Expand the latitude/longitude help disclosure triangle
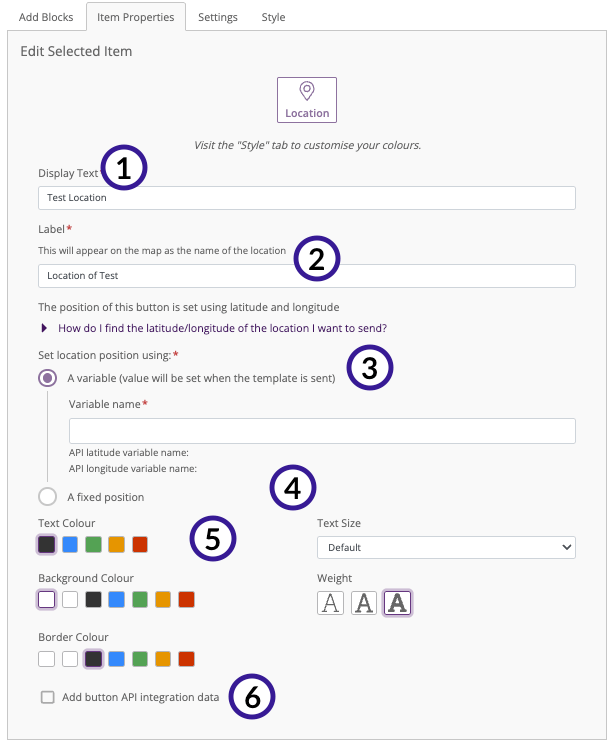 pos(44,328)
